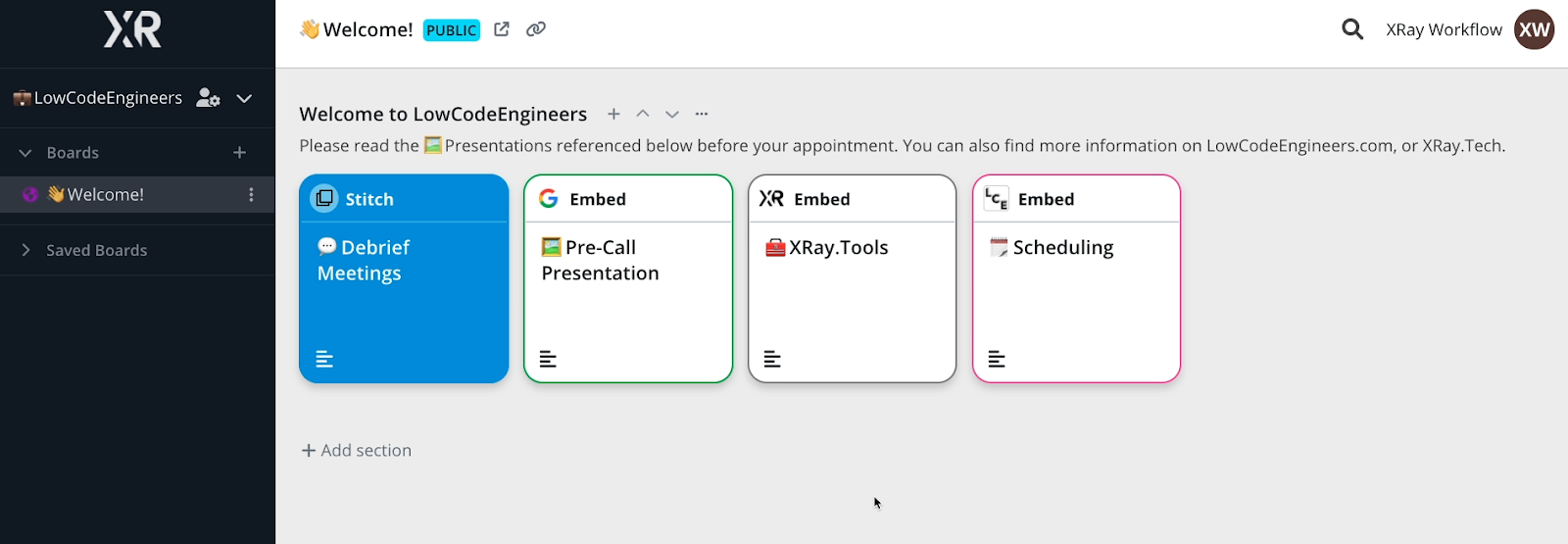Open workspace member settings icon
Image resolution: width=1568 pixels, height=544 pixels.
pyautogui.click(x=208, y=98)
